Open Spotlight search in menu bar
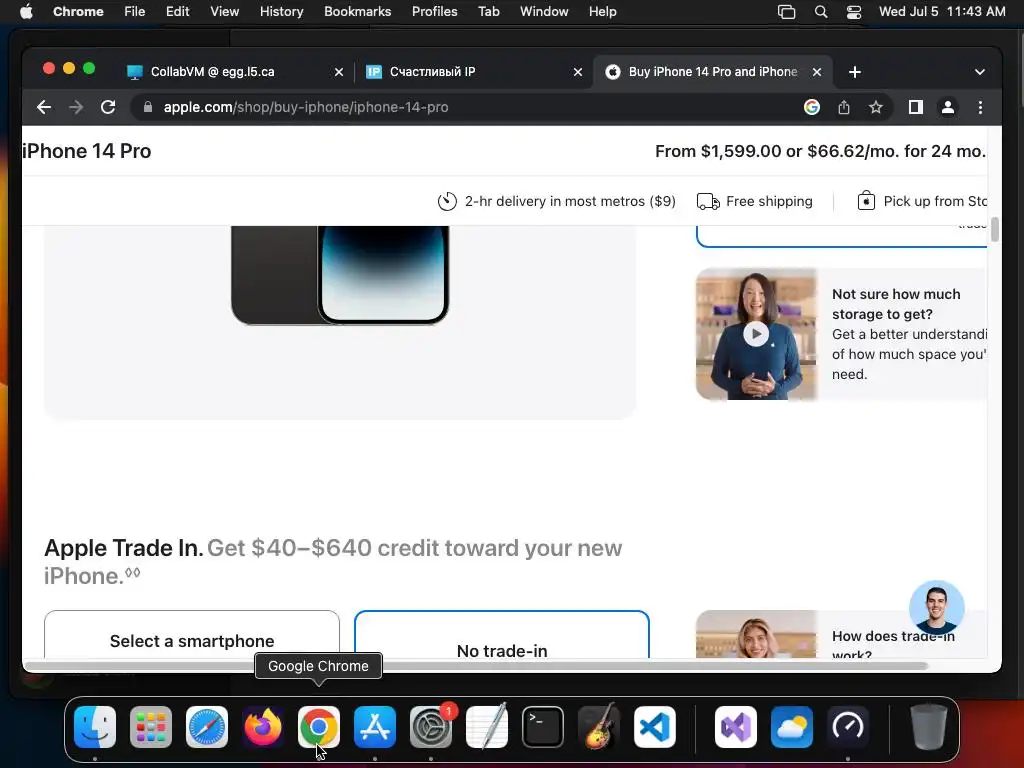Viewport: 1024px width, 768px height. pyautogui.click(x=821, y=12)
